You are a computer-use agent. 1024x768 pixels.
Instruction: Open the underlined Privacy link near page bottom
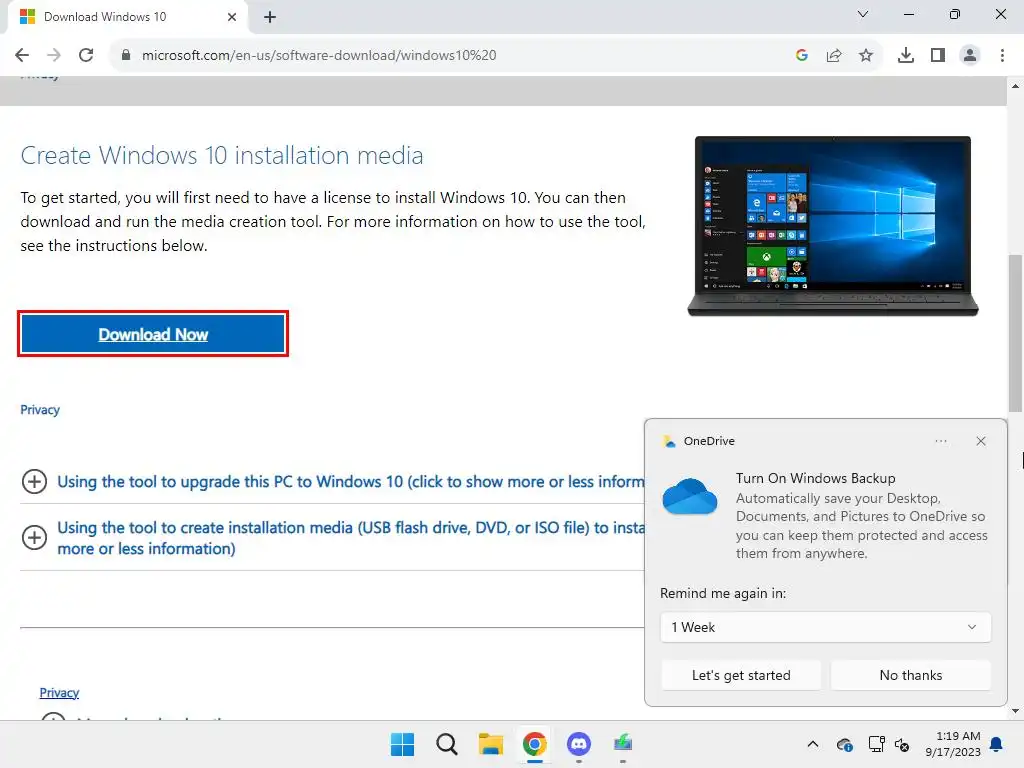point(59,692)
